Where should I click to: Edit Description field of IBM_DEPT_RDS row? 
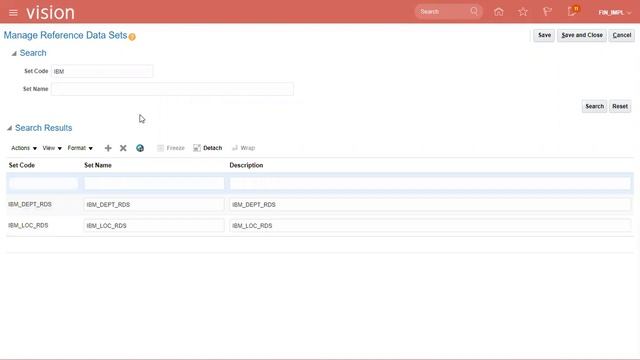coord(430,204)
